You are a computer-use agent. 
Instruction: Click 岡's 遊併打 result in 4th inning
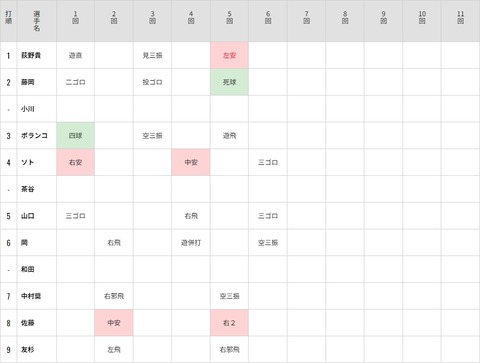pyautogui.click(x=191, y=243)
